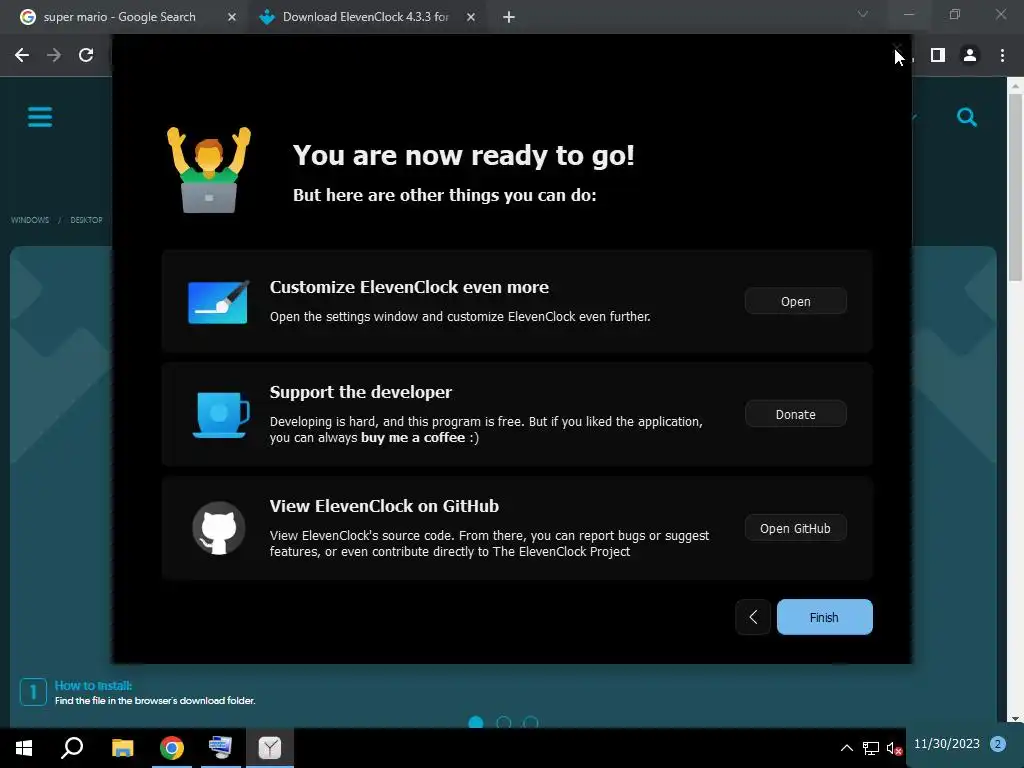
Task: Go back using the left chevron button
Action: (x=753, y=617)
